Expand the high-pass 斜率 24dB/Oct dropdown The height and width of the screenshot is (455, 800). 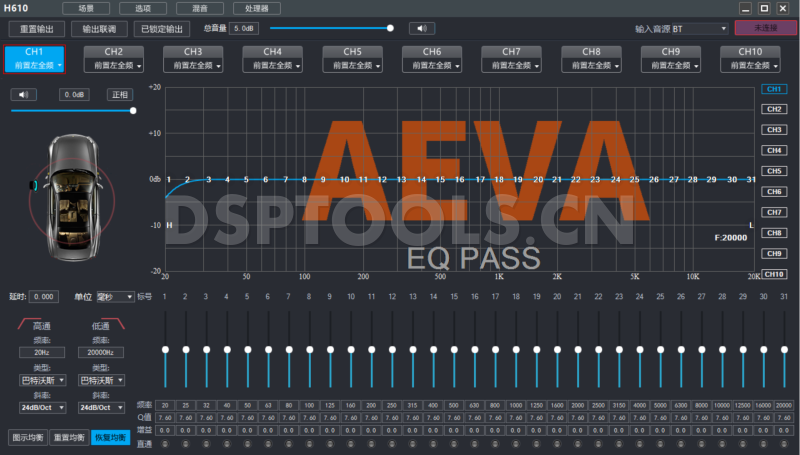(x=42, y=408)
